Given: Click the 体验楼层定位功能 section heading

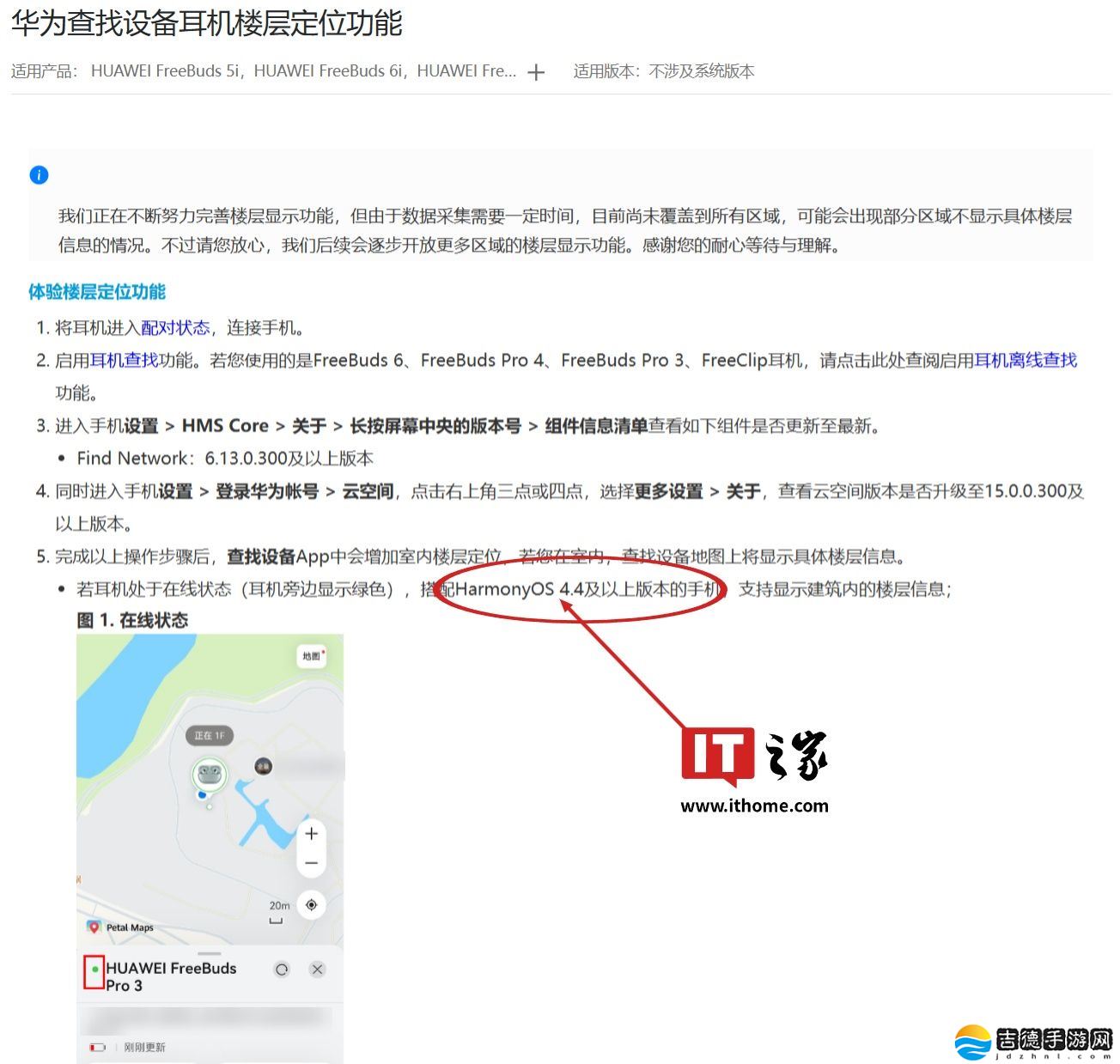Looking at the screenshot, I should [97, 292].
